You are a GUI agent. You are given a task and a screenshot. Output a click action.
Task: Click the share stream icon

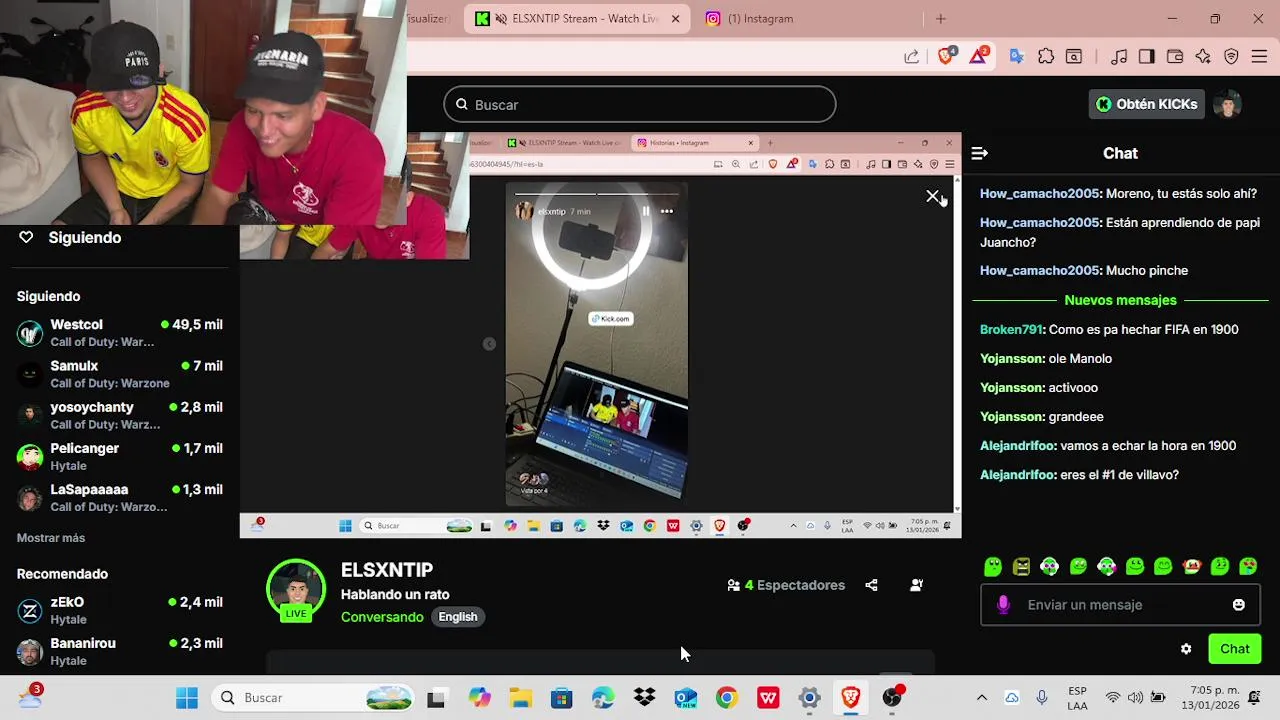(x=871, y=585)
